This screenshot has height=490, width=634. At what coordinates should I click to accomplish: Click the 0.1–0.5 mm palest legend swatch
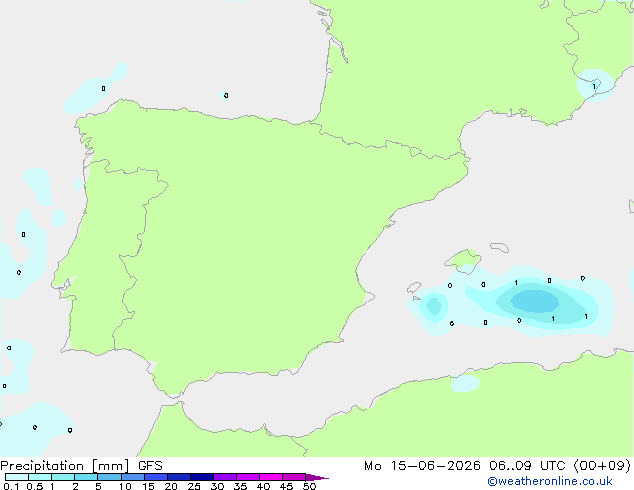pos(17,477)
